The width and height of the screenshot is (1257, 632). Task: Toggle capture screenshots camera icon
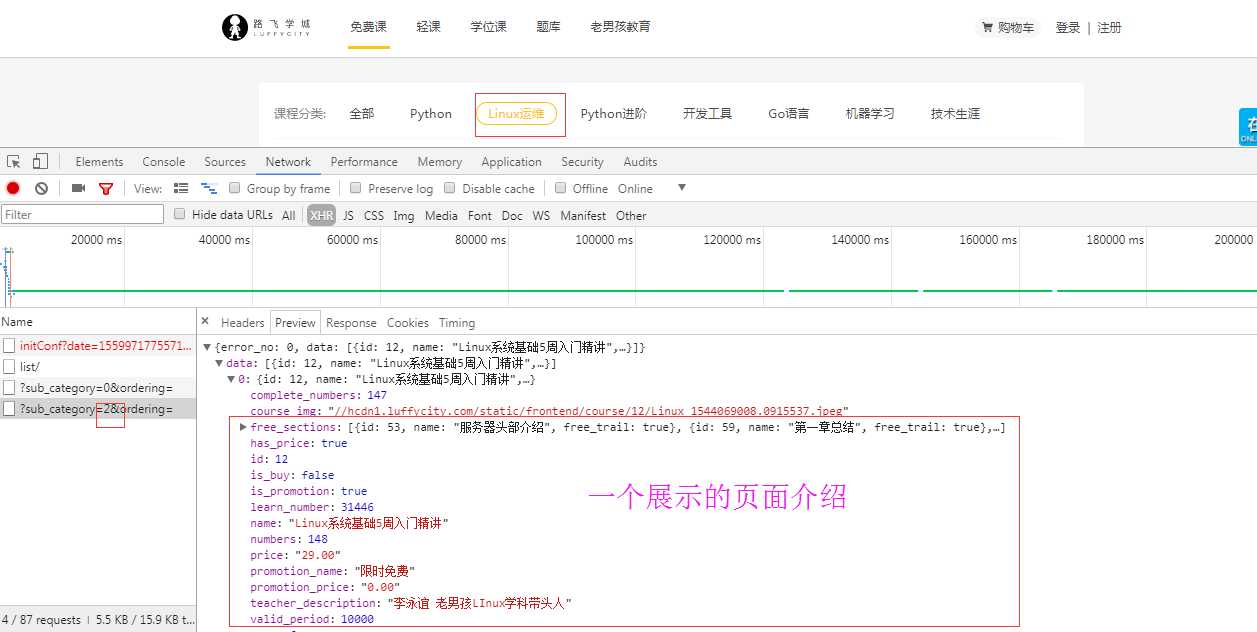(78, 188)
